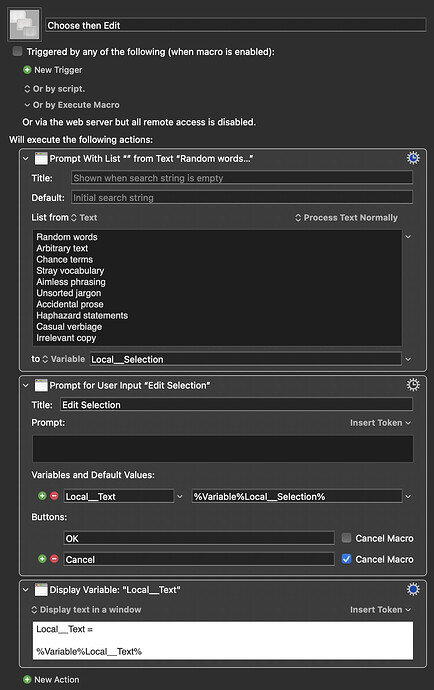The width and height of the screenshot is (434, 690).
Task: Uncheck Cancel Macro for the Cancel button
Action: (346, 559)
